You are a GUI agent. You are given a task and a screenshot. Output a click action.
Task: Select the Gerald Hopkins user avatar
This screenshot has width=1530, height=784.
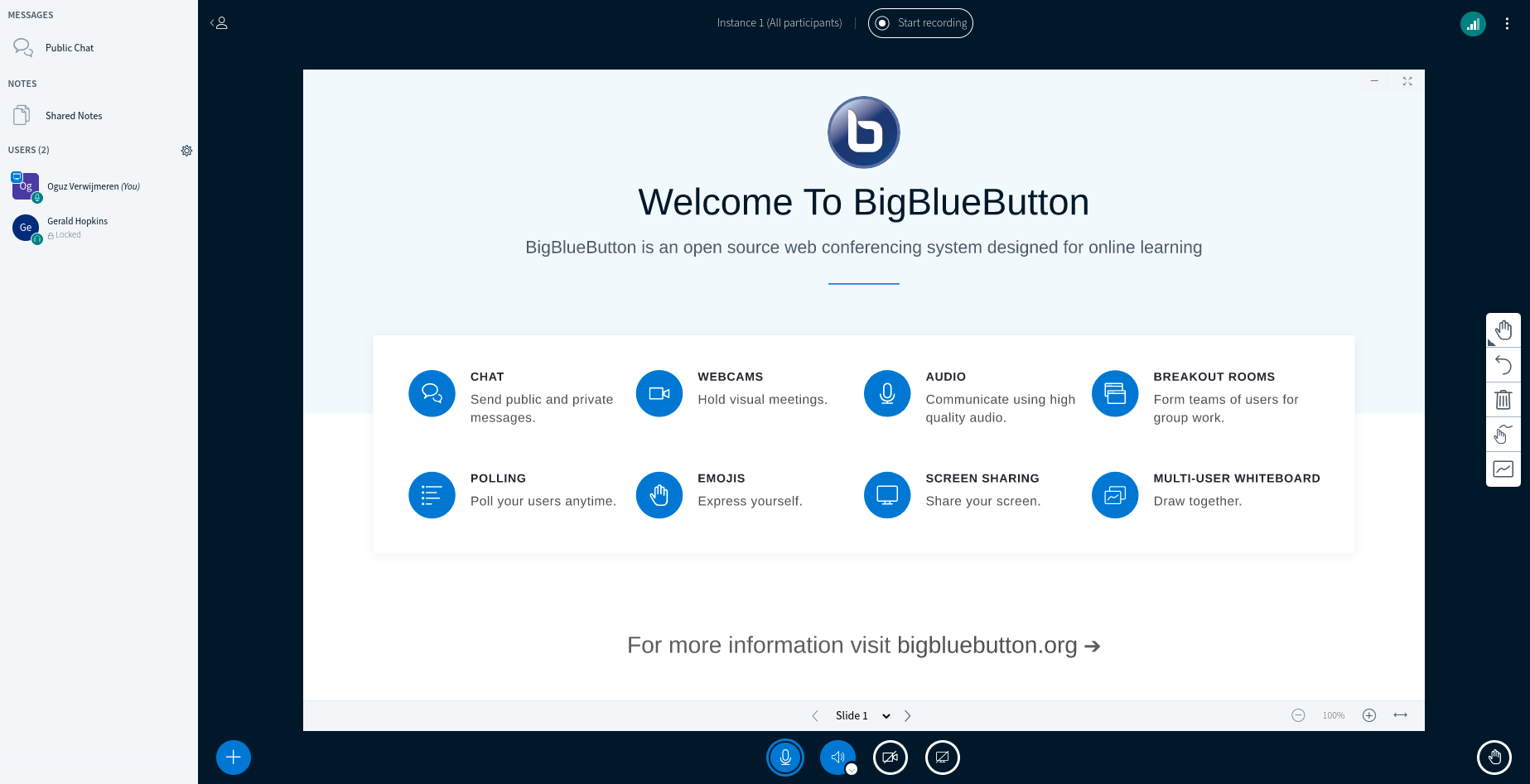(26, 227)
